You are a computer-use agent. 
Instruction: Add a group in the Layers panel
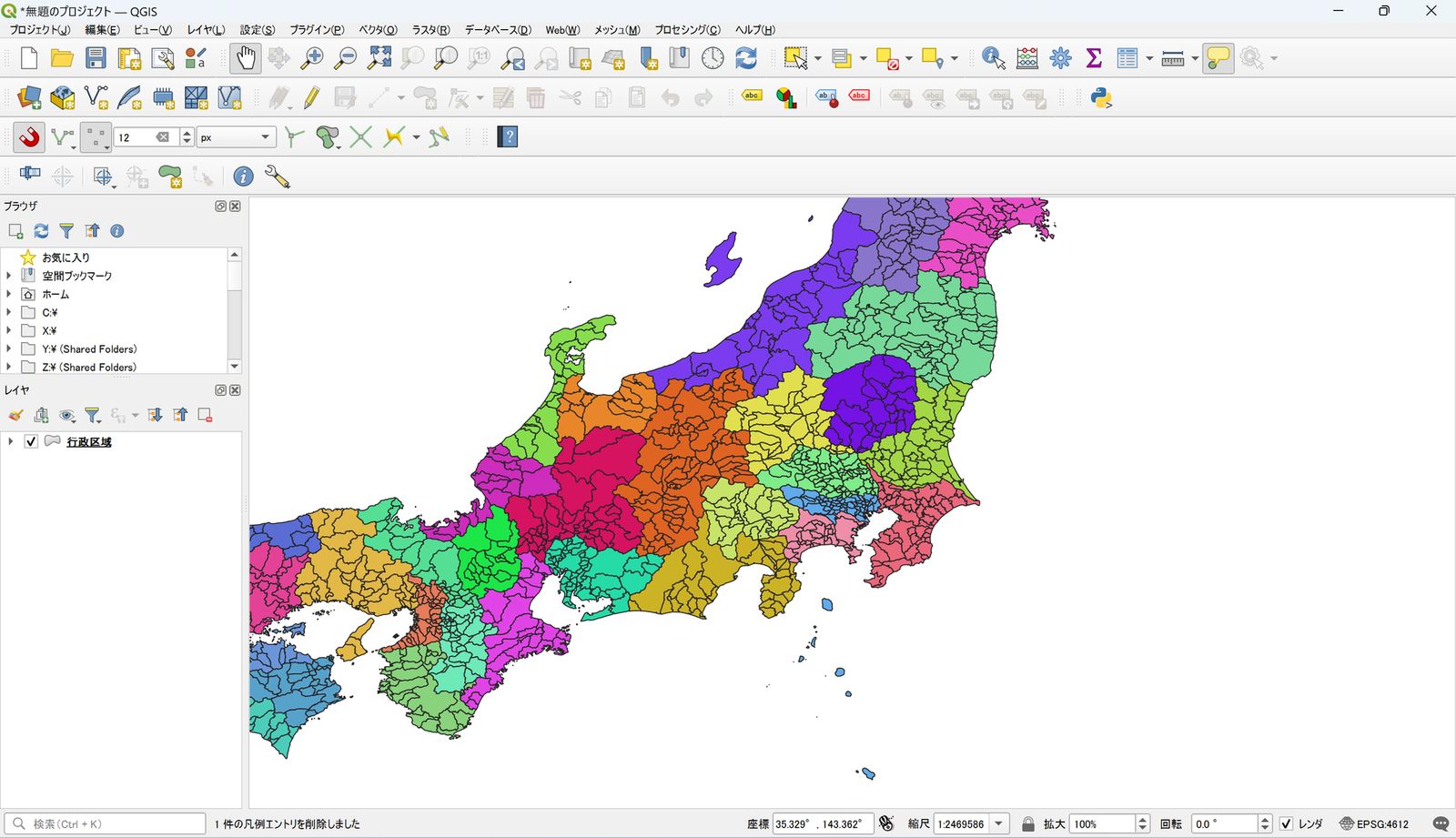point(41,415)
